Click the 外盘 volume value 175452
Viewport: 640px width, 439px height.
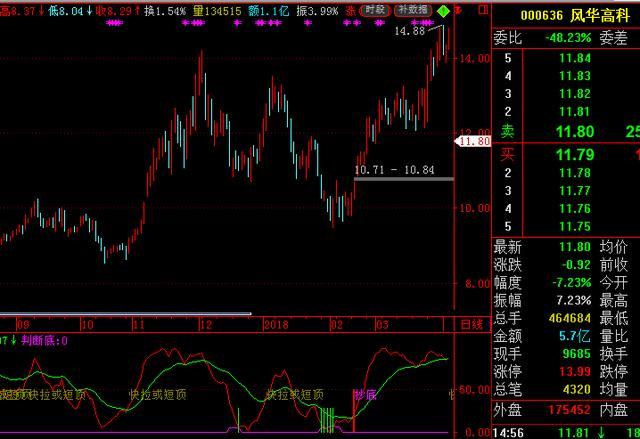pyautogui.click(x=567, y=409)
